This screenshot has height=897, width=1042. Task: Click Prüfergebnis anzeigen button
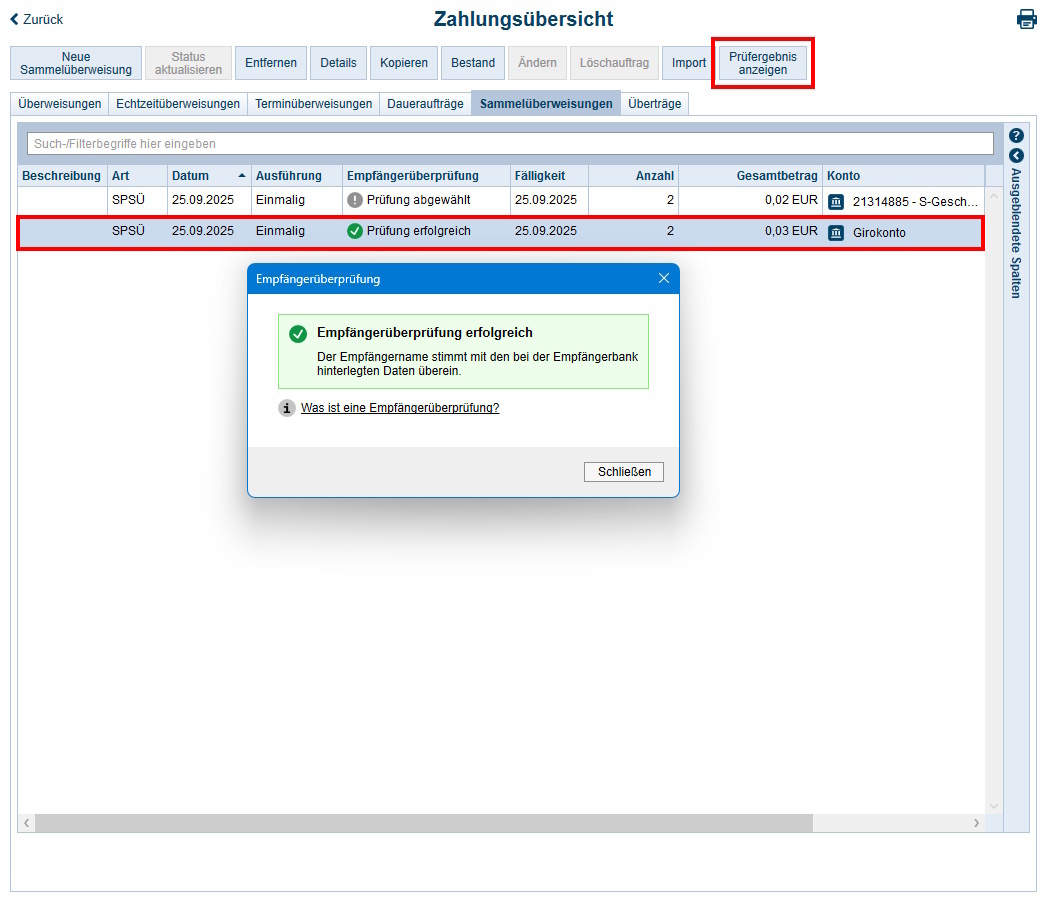point(762,63)
